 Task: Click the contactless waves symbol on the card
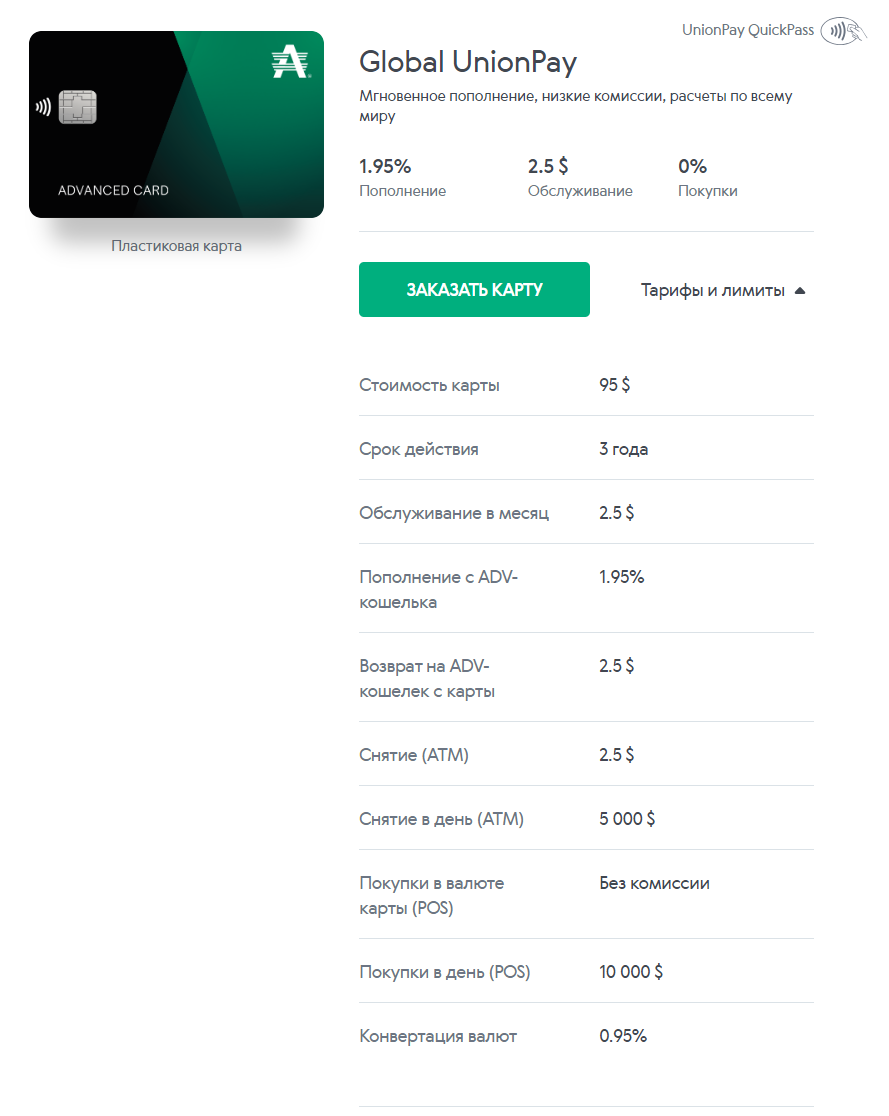[43, 107]
